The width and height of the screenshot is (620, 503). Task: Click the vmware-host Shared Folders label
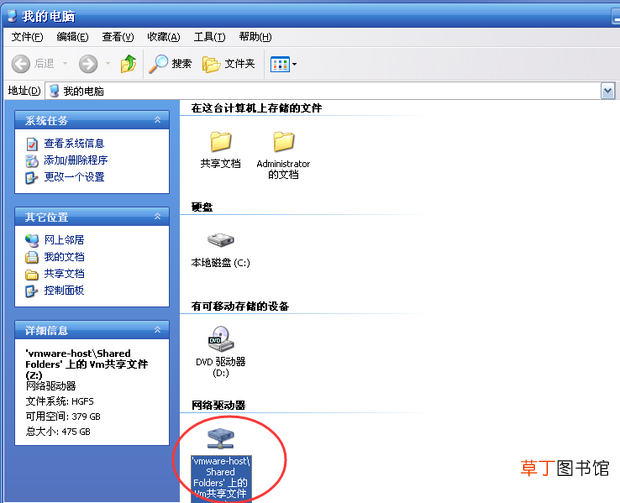pos(221,479)
